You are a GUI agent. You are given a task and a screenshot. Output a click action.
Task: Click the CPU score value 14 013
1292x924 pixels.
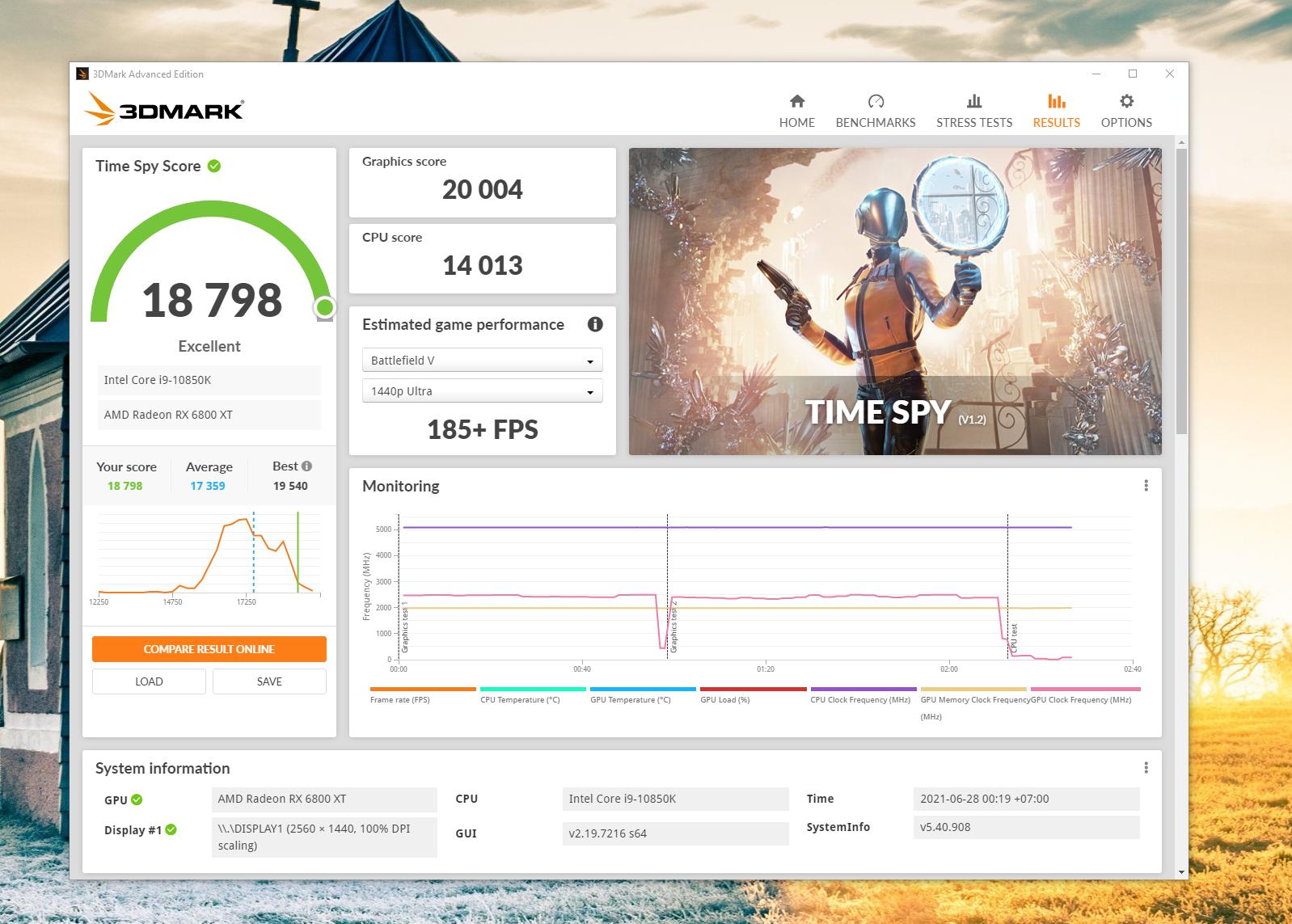pos(483,265)
